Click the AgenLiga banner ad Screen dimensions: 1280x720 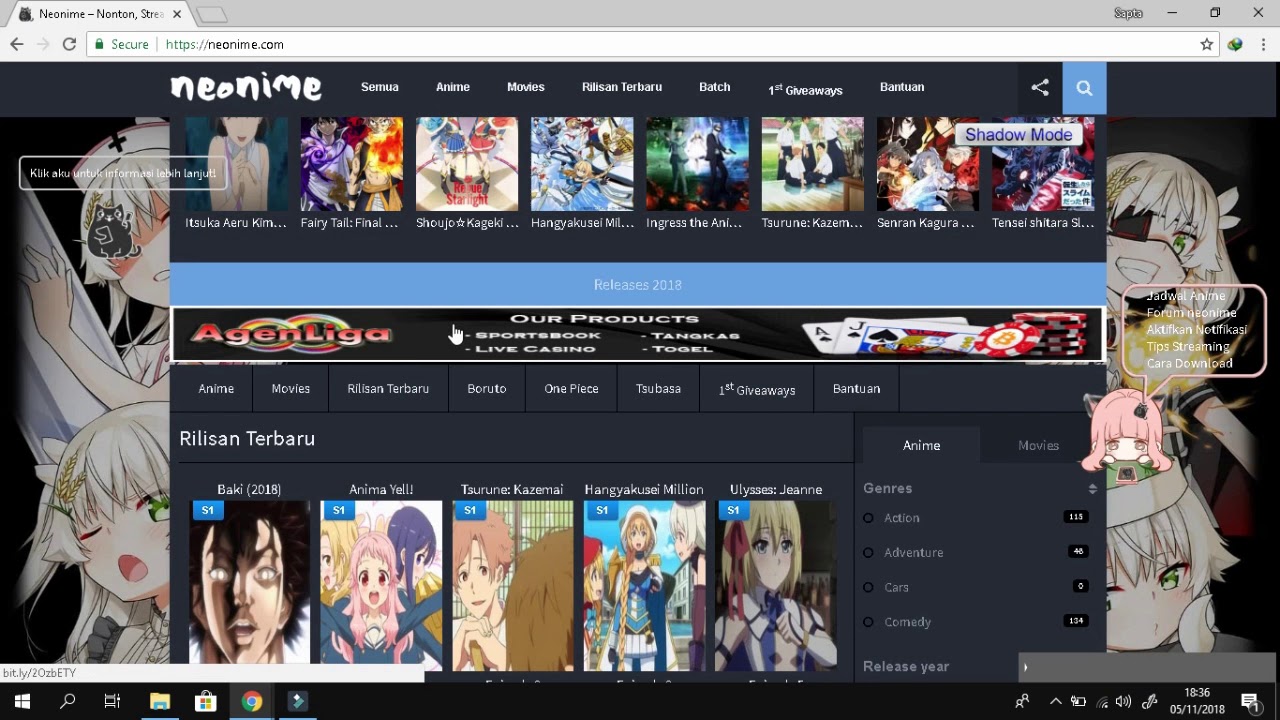(638, 334)
